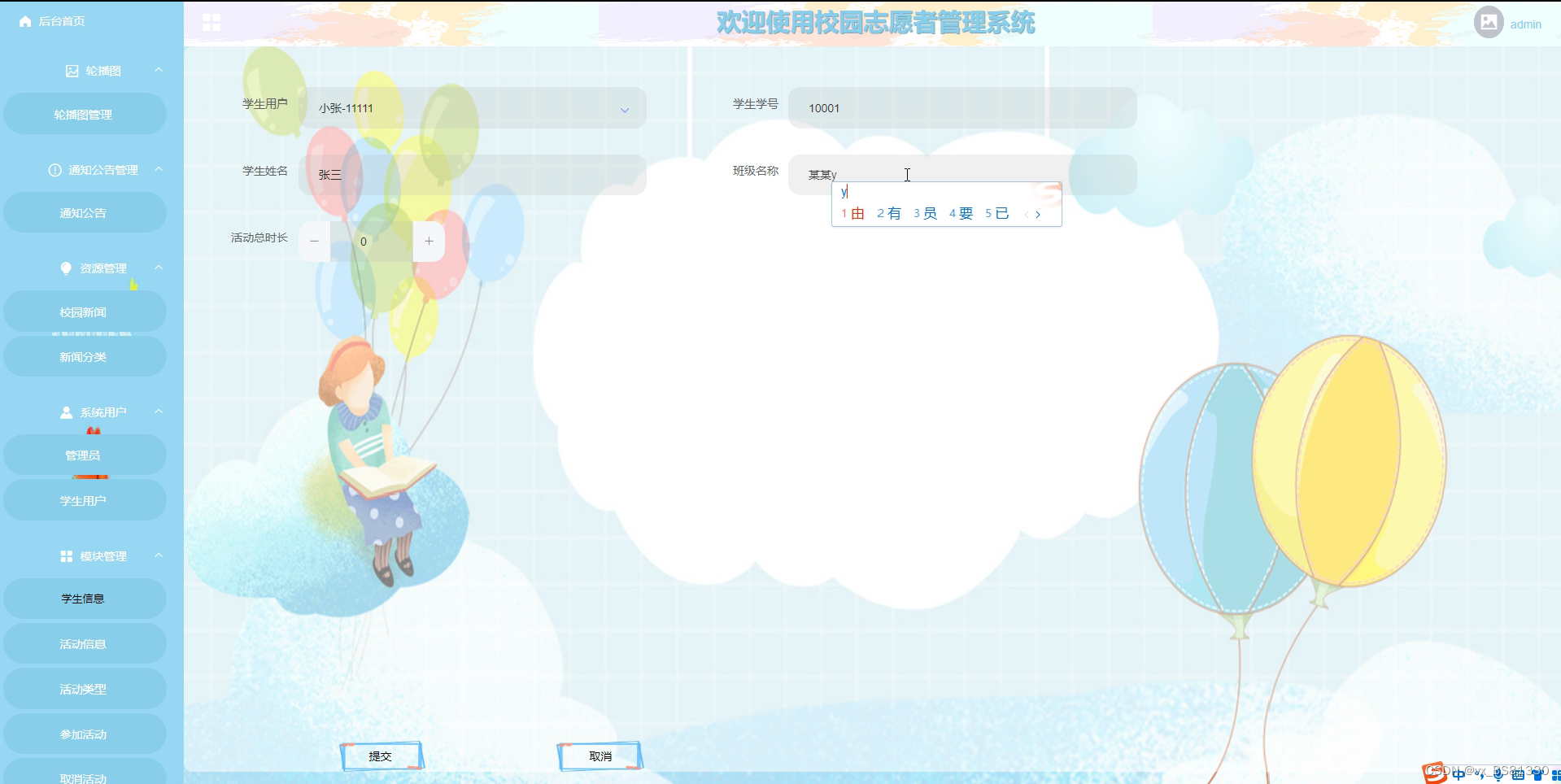This screenshot has width=1561, height=784.
Task: Click the grid menu icon in header
Action: (211, 23)
